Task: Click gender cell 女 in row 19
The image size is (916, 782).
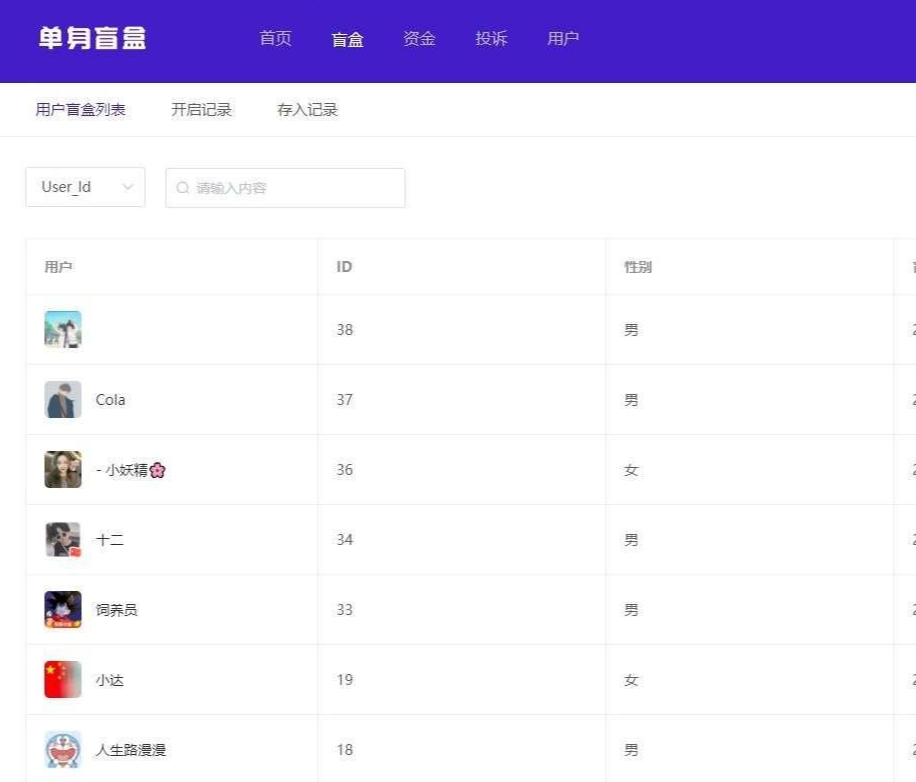Action: click(631, 680)
